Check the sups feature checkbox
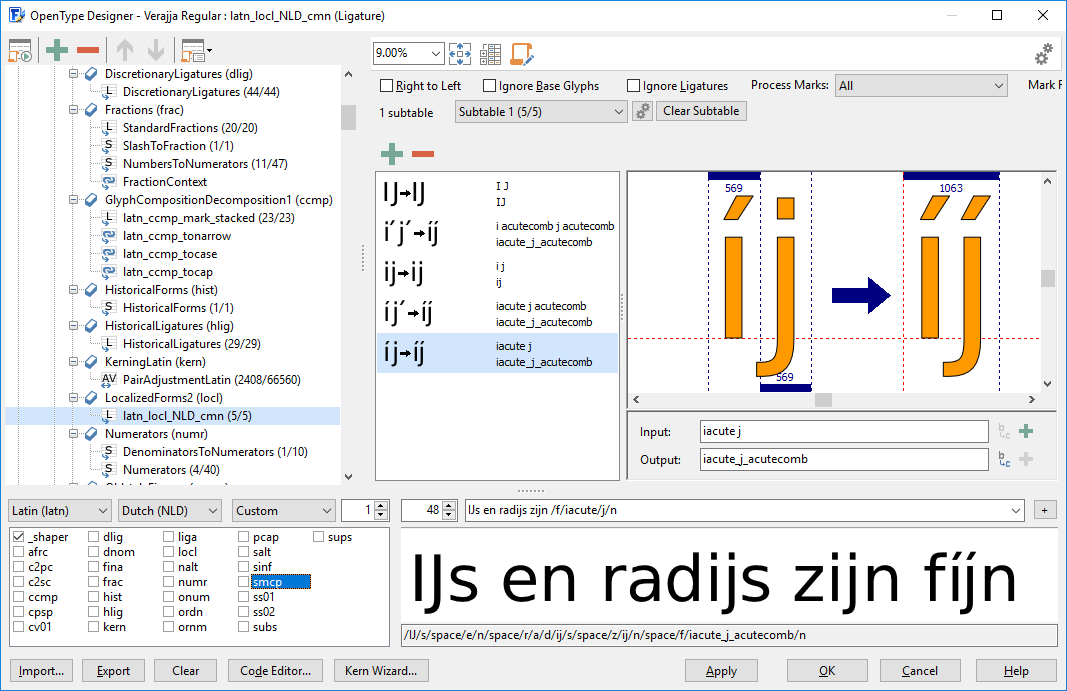 point(318,537)
